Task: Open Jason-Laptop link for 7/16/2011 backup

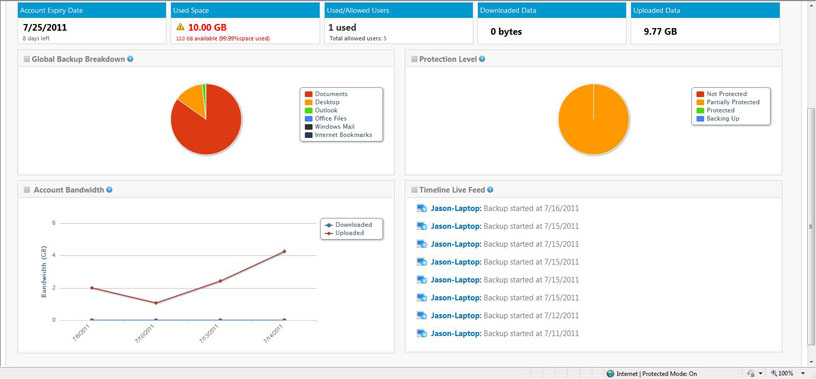Action: pyautogui.click(x=456, y=208)
